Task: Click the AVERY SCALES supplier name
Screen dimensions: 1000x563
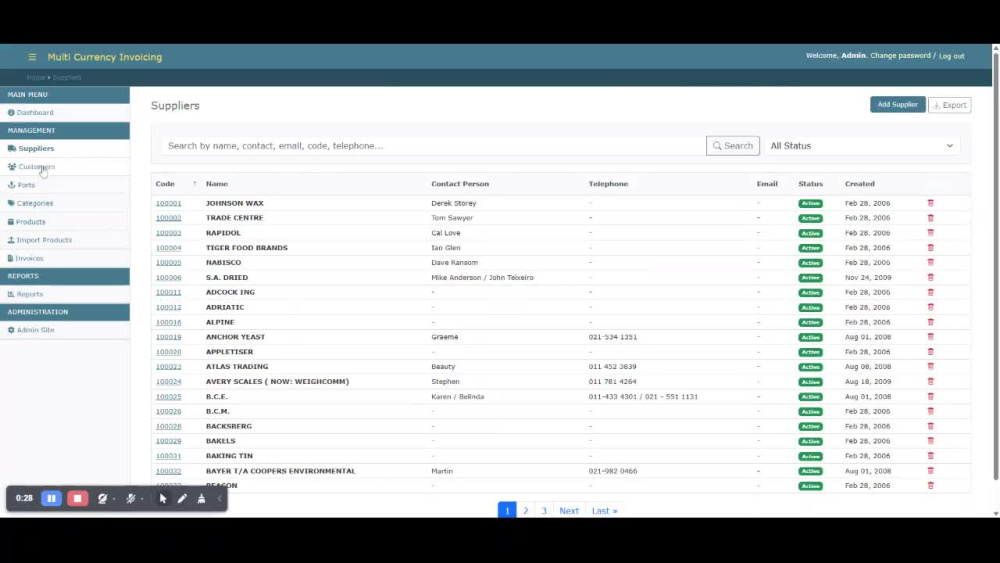Action: click(277, 381)
